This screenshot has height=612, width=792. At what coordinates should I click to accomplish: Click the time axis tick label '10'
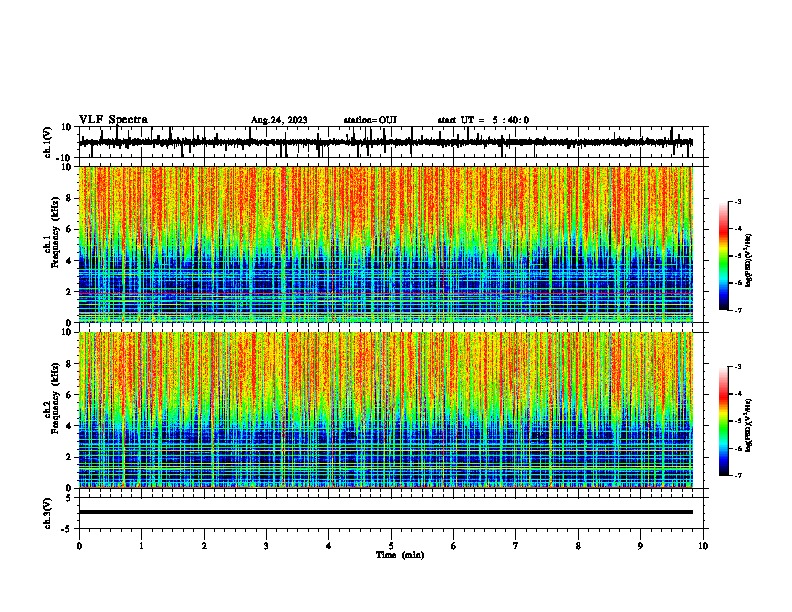click(x=703, y=546)
